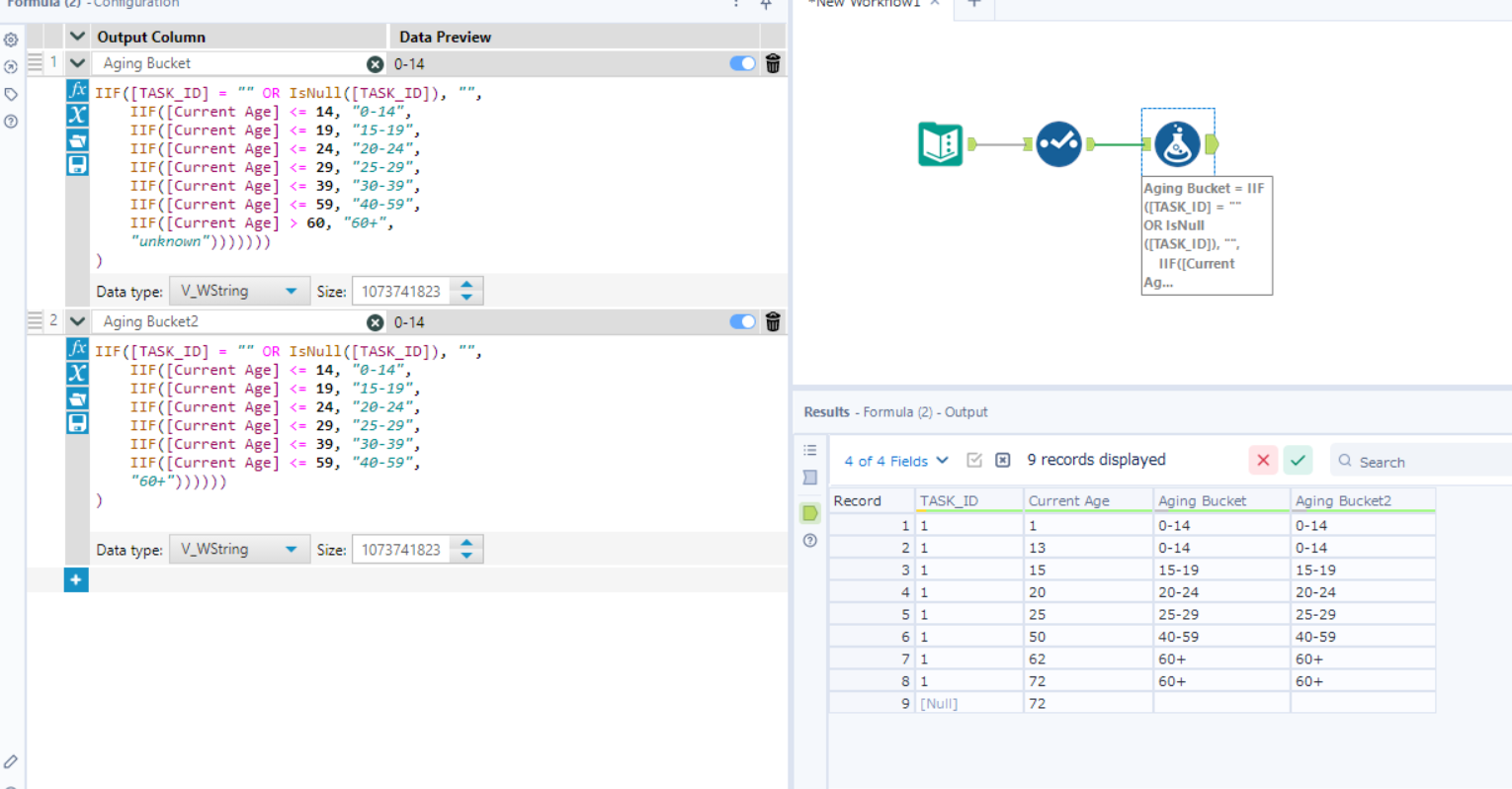Disable output of the Aging Bucket column

click(x=742, y=62)
